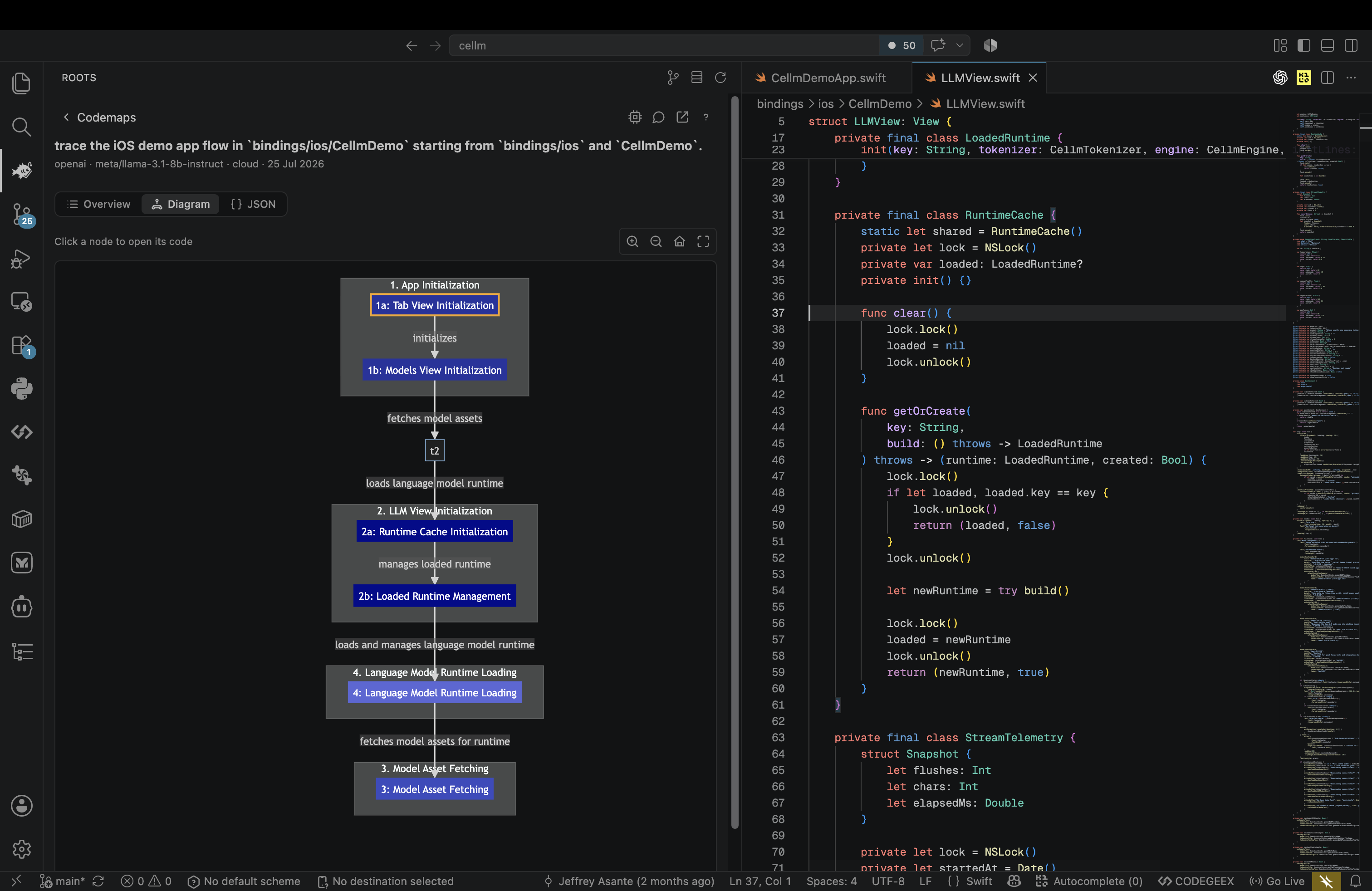Expand diagram to fullscreen
The width and height of the screenshot is (1372, 891).
(703, 241)
